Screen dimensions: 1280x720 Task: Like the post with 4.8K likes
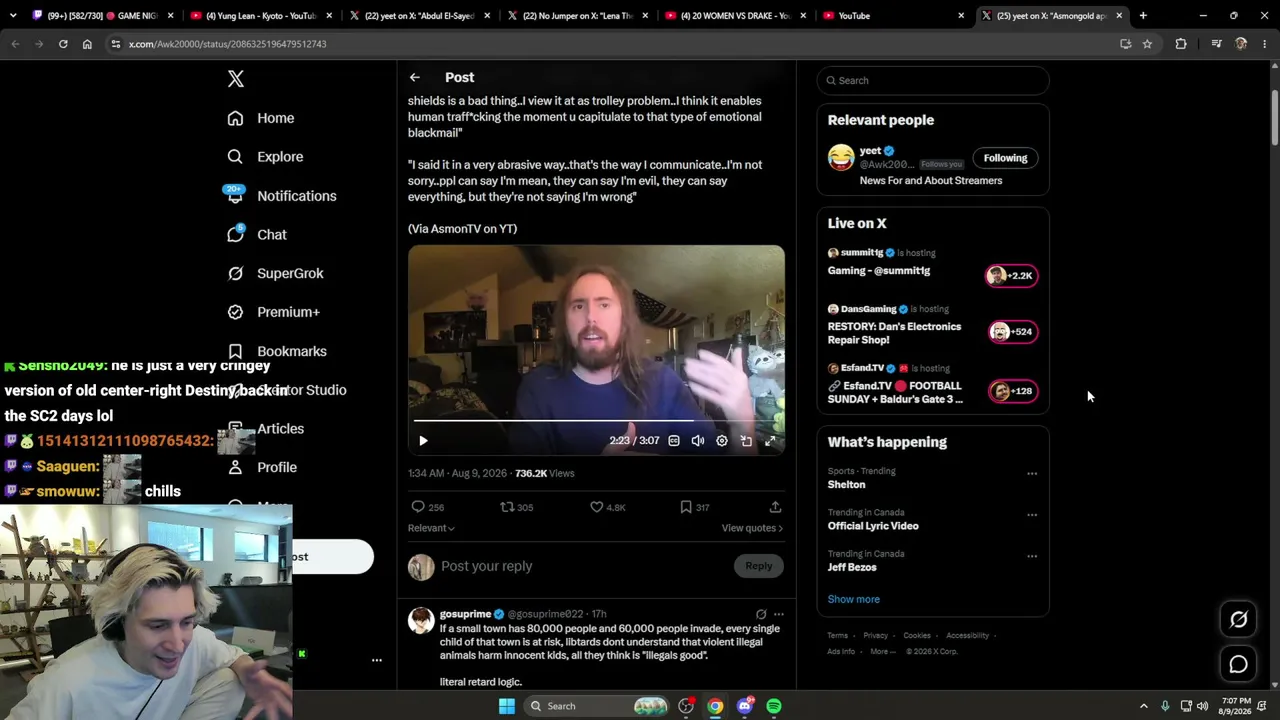(596, 507)
